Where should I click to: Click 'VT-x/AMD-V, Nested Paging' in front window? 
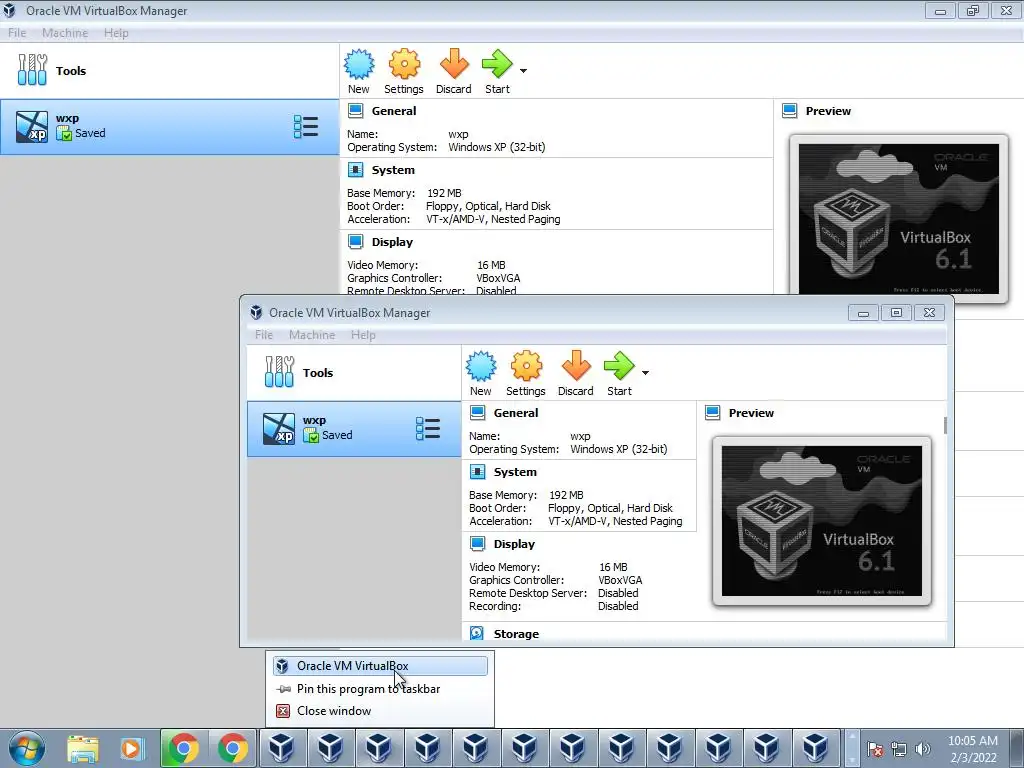point(615,521)
